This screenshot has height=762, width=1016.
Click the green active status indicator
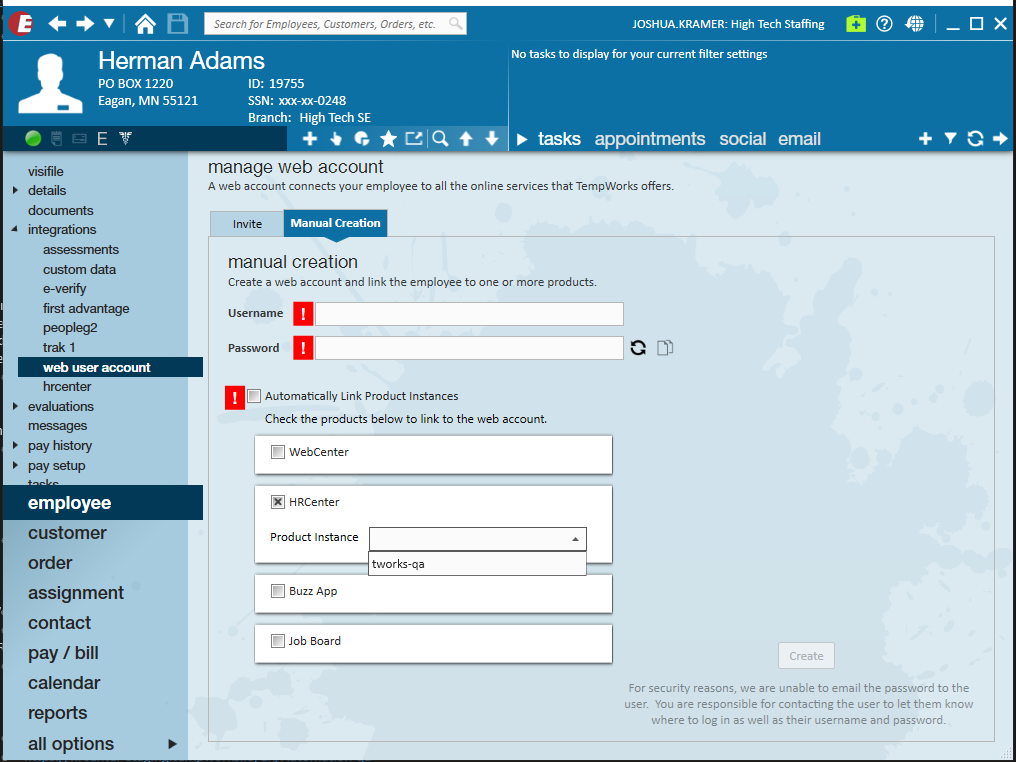(33, 138)
